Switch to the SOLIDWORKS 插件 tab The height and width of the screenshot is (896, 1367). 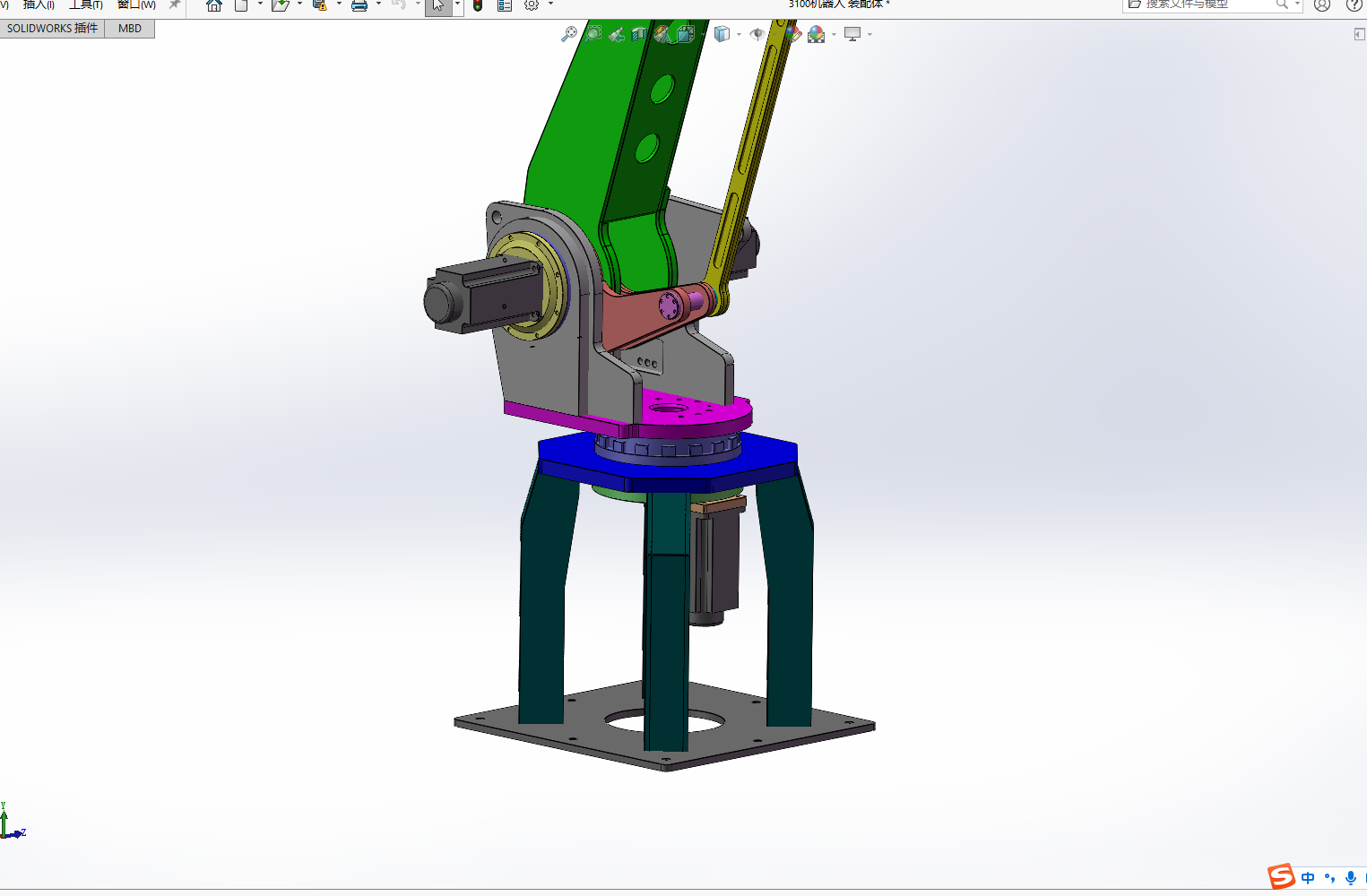point(52,29)
